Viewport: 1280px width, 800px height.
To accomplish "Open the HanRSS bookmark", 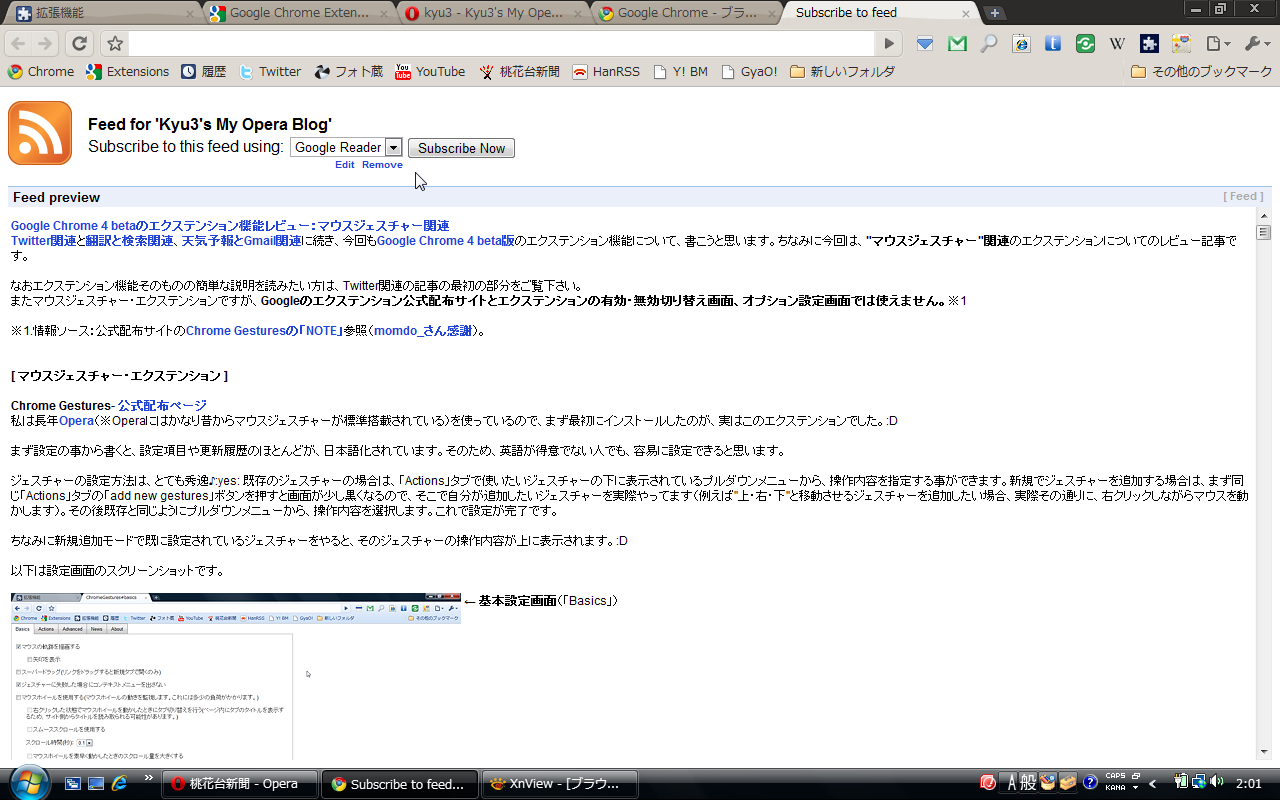I will point(606,72).
